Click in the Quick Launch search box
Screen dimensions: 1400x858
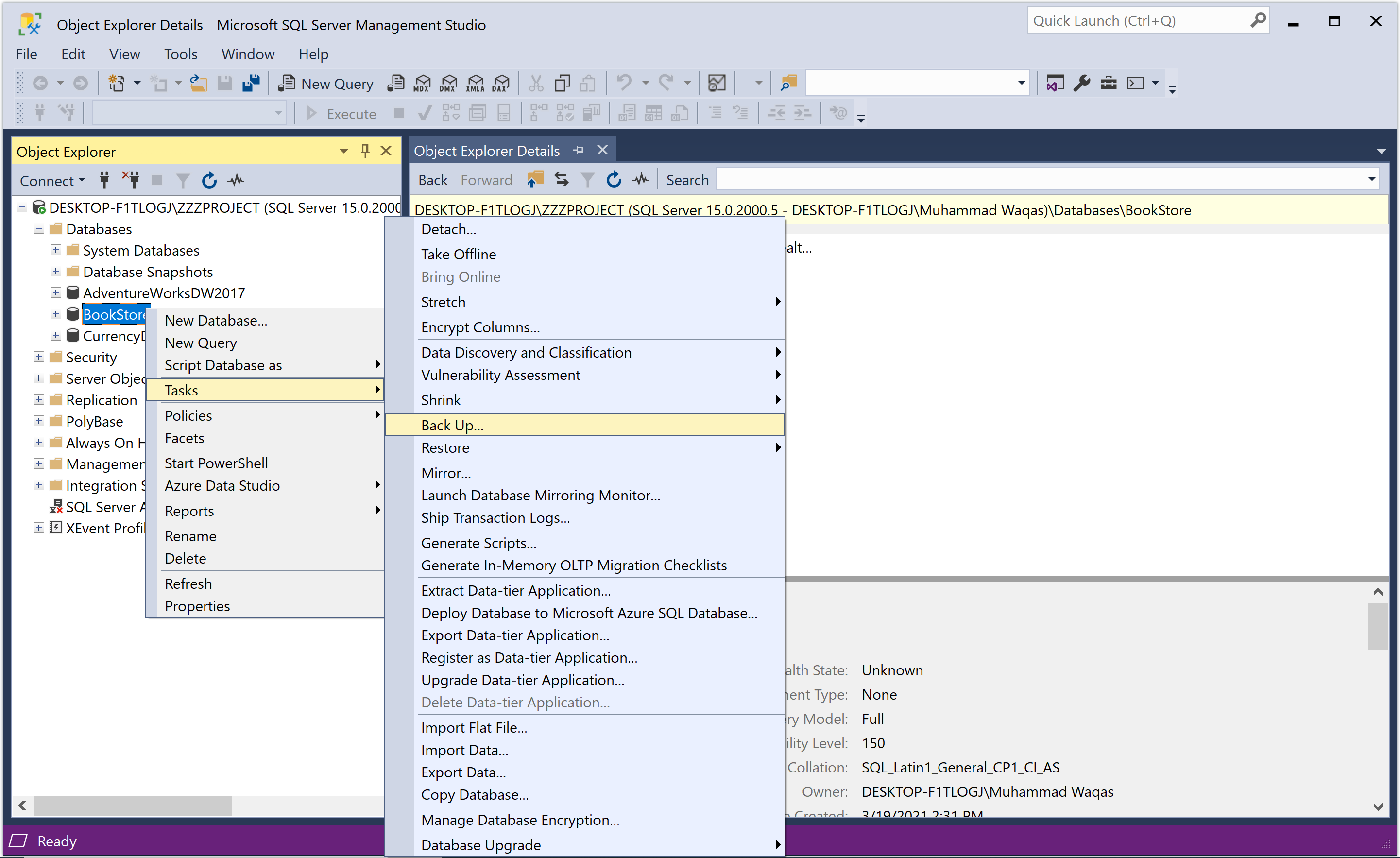point(1136,21)
